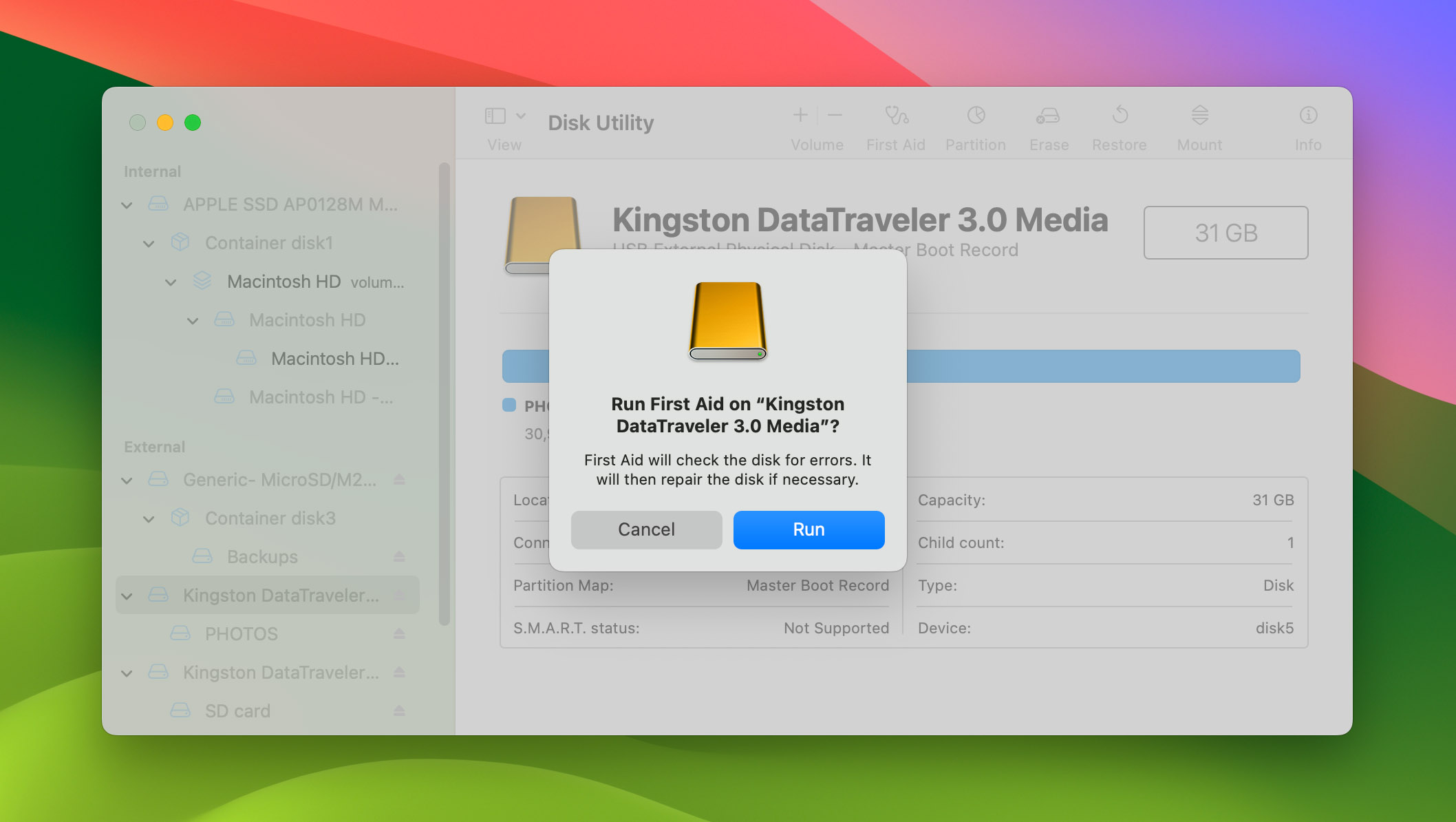Cancel the First Aid operation
Image resolution: width=1456 pixels, height=822 pixels.
coord(646,529)
